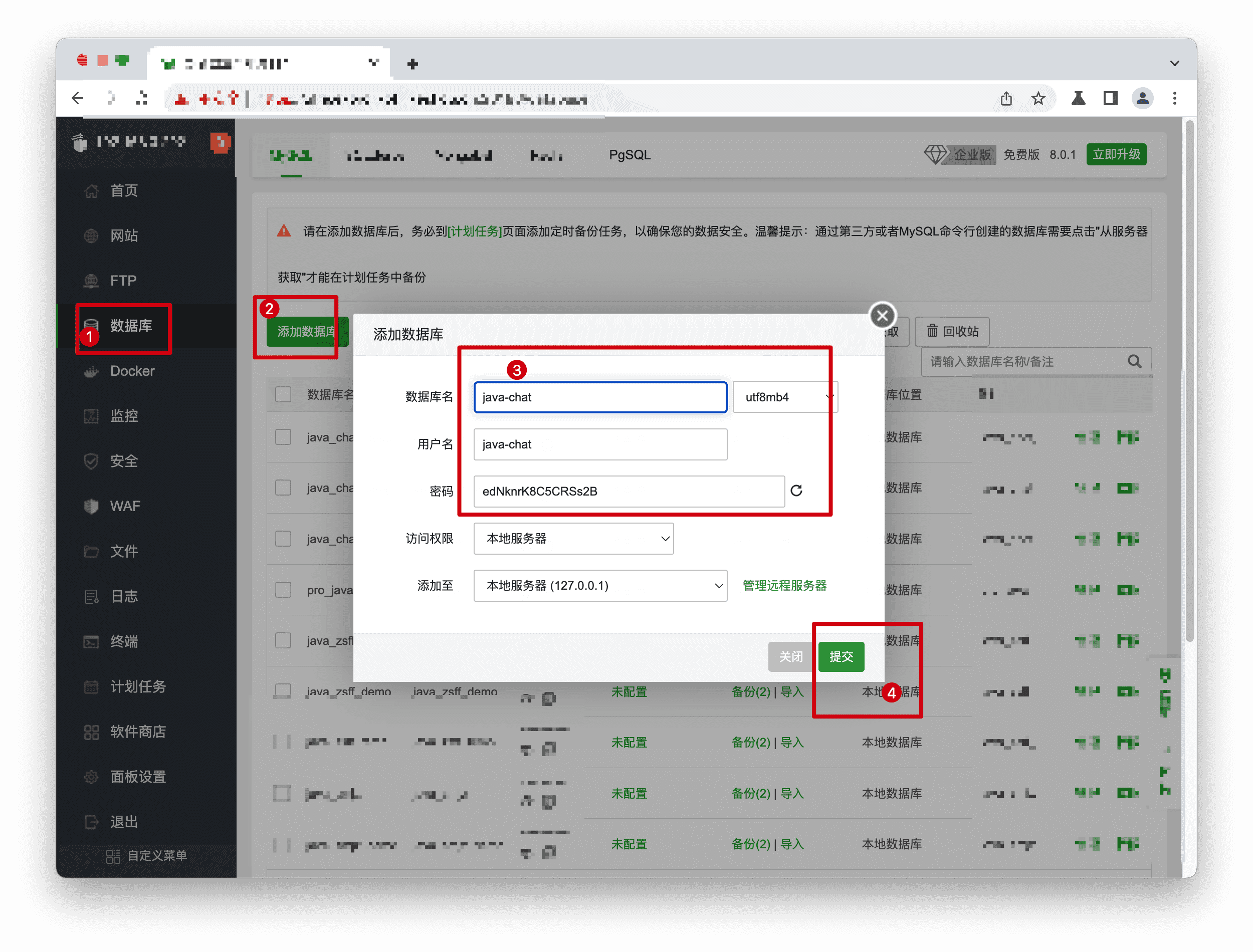Expand the 添加至 server dropdown

(600, 585)
